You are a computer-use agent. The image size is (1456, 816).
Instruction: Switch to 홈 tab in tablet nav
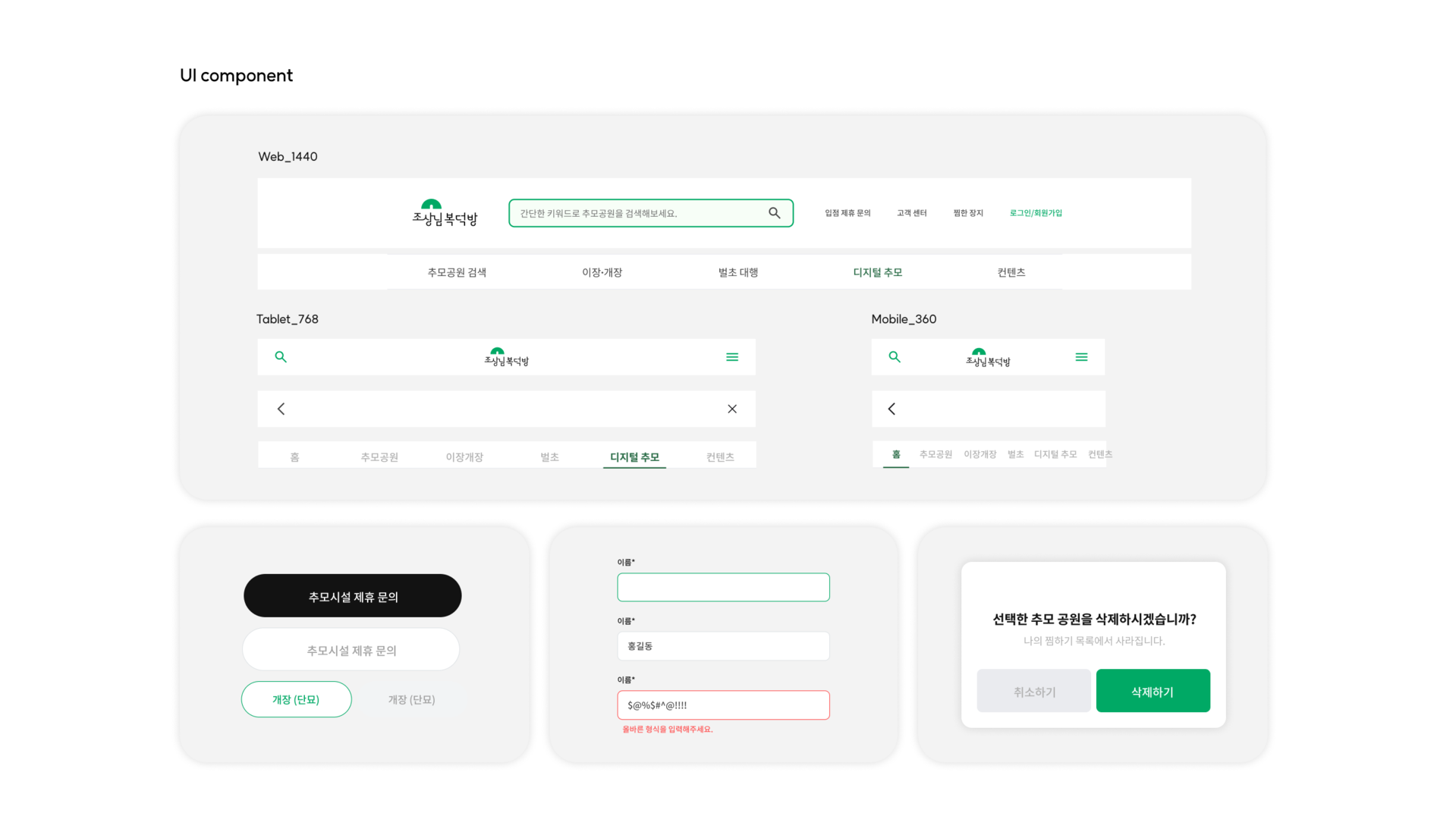[294, 457]
